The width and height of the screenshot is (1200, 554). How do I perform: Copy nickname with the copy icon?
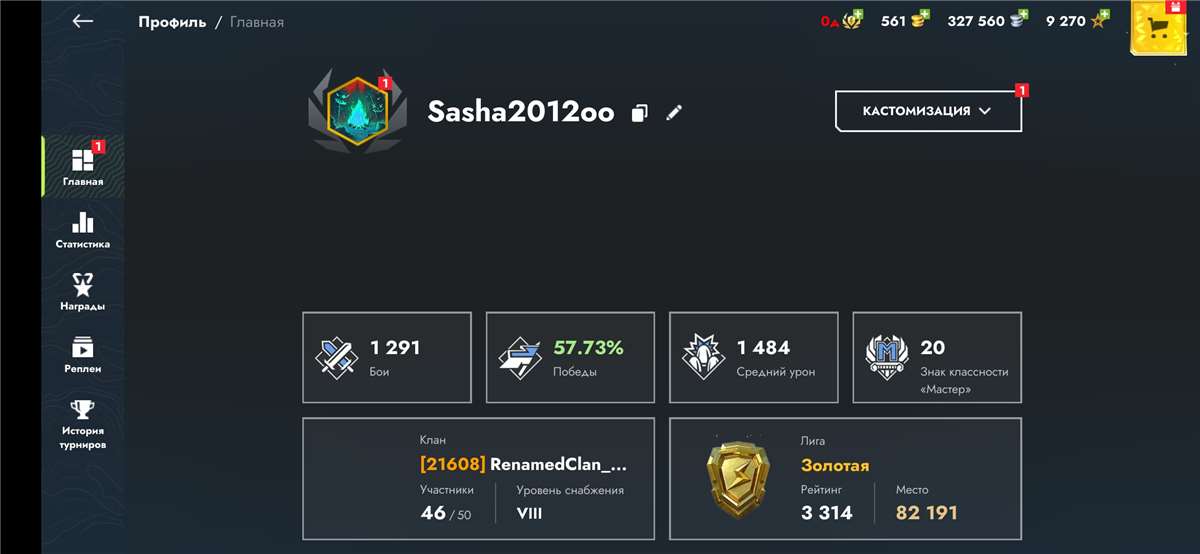pyautogui.click(x=640, y=113)
